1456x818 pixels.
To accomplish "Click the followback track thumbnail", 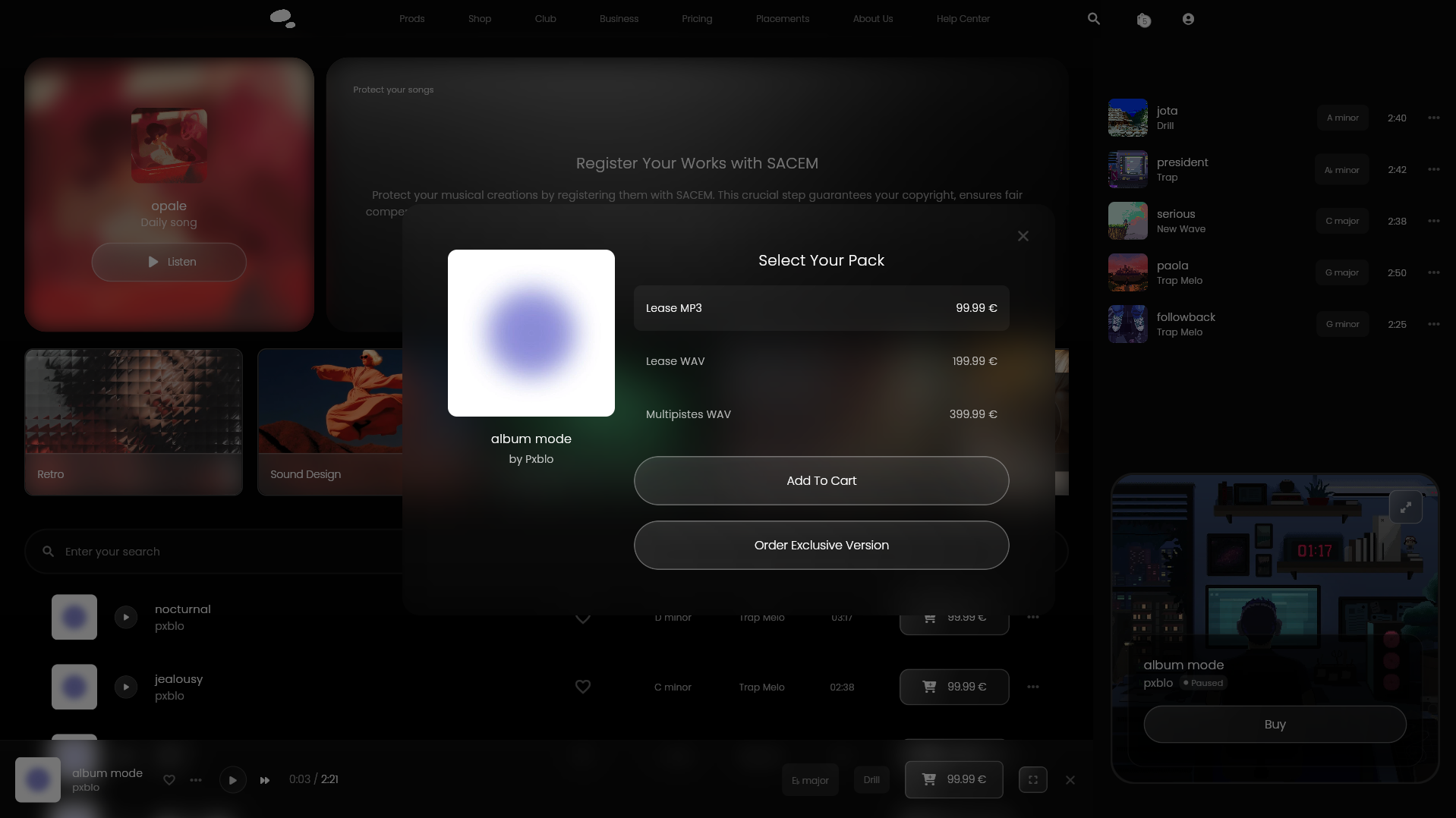I will pos(1127,324).
